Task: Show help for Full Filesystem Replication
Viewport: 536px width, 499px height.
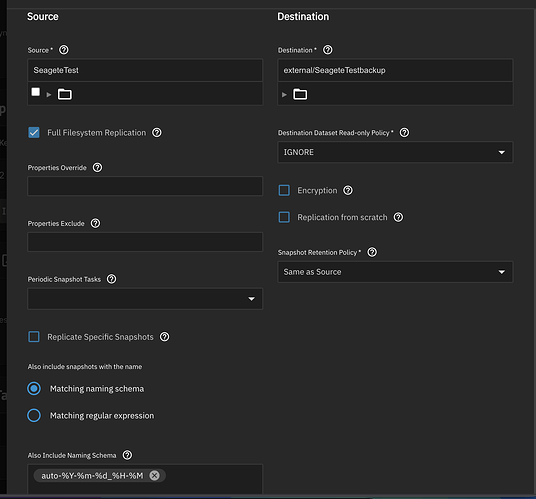Action: click(157, 133)
